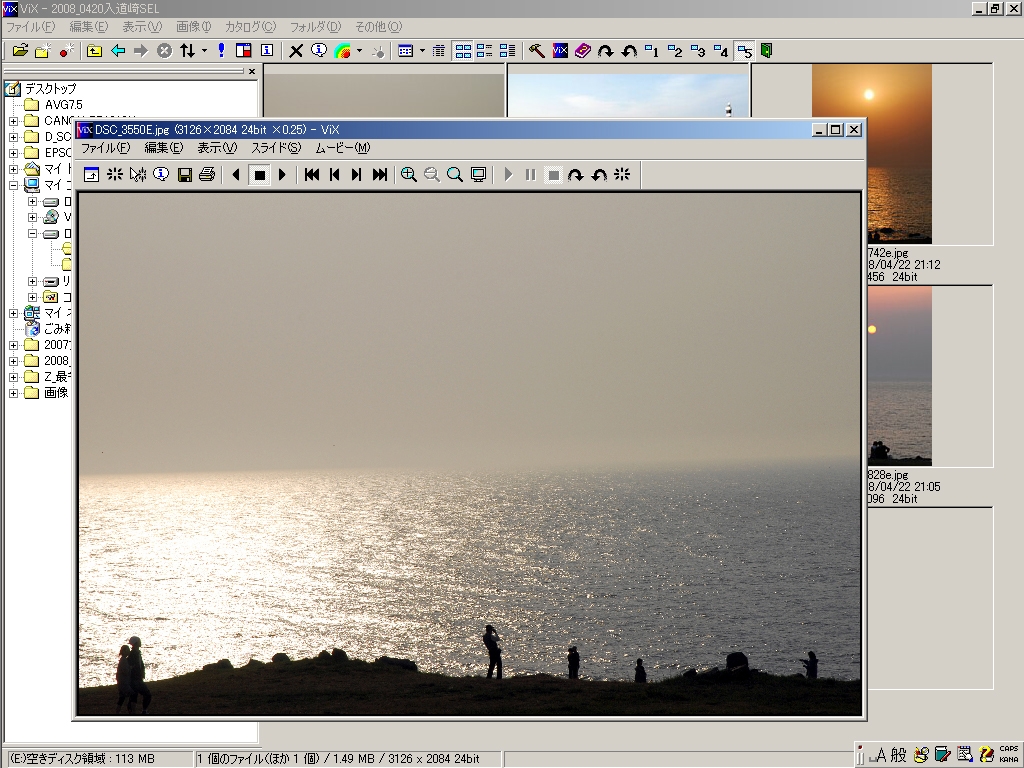Open the カタログ menu in main window

[x=250, y=27]
